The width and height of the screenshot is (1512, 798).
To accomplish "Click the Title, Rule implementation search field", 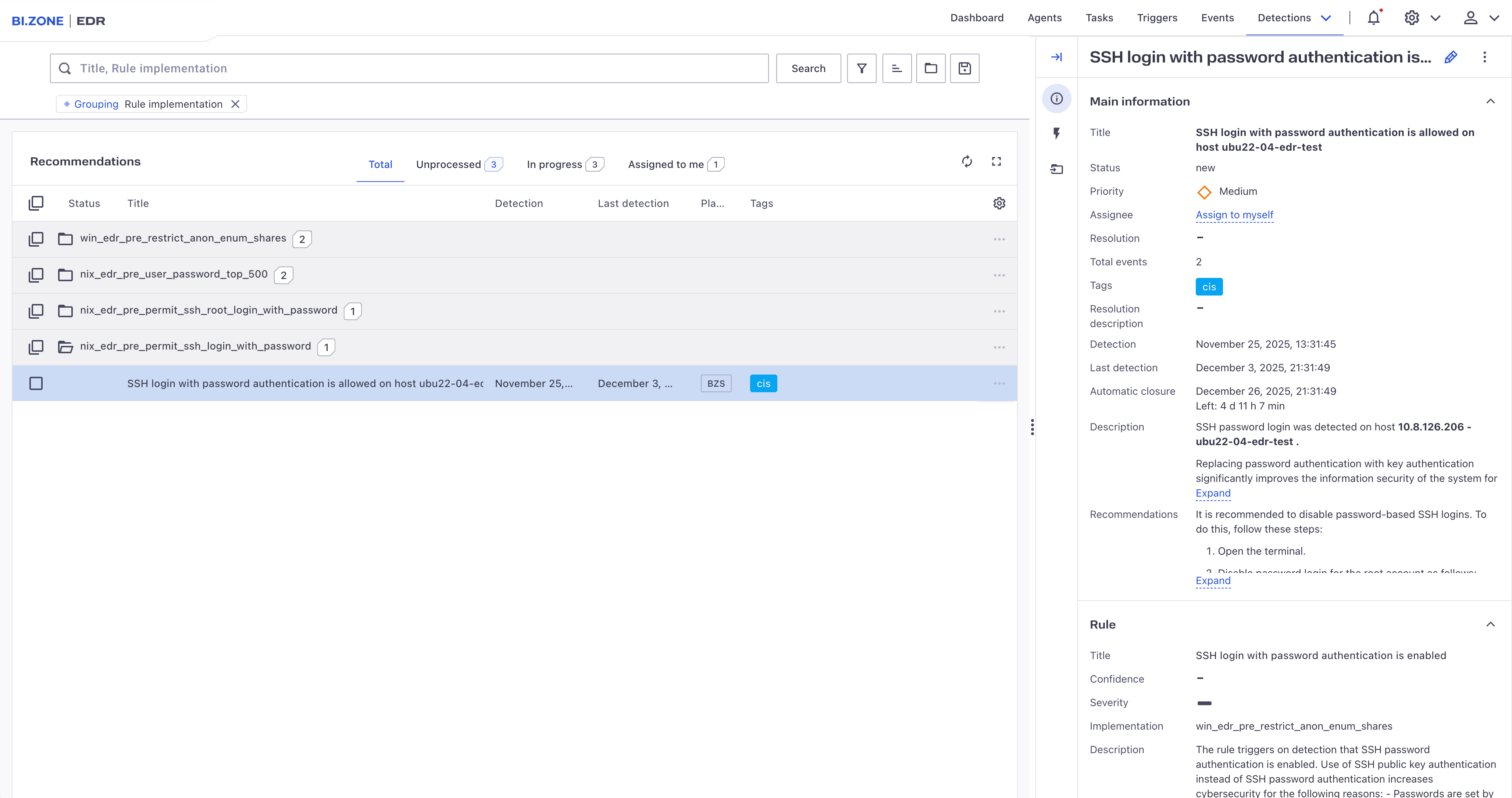I will tap(409, 69).
